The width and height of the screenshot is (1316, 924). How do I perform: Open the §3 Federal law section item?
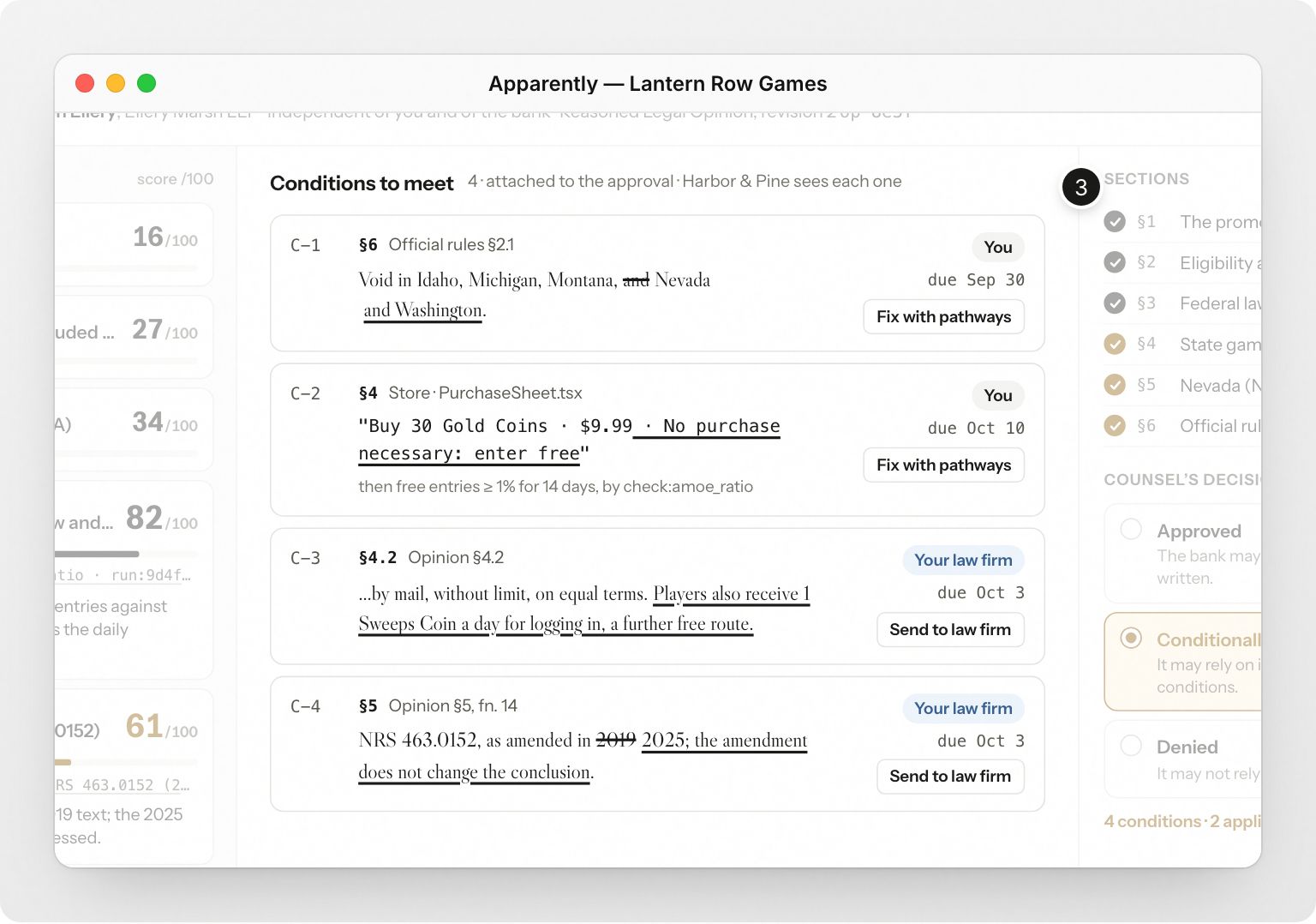(1182, 303)
